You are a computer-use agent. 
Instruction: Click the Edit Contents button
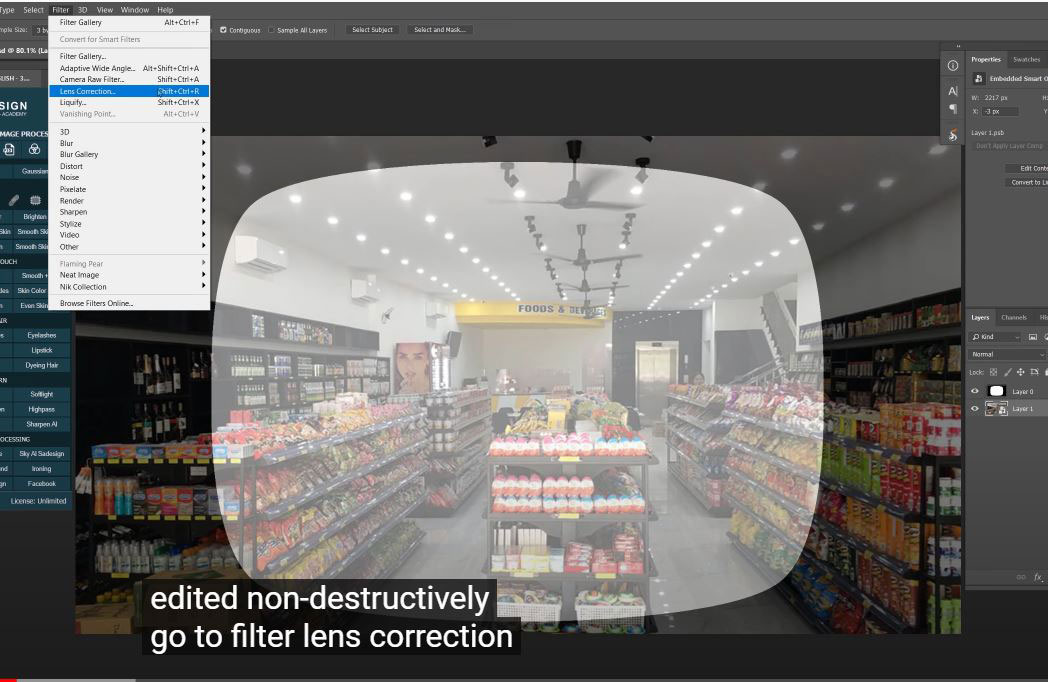point(1029,168)
